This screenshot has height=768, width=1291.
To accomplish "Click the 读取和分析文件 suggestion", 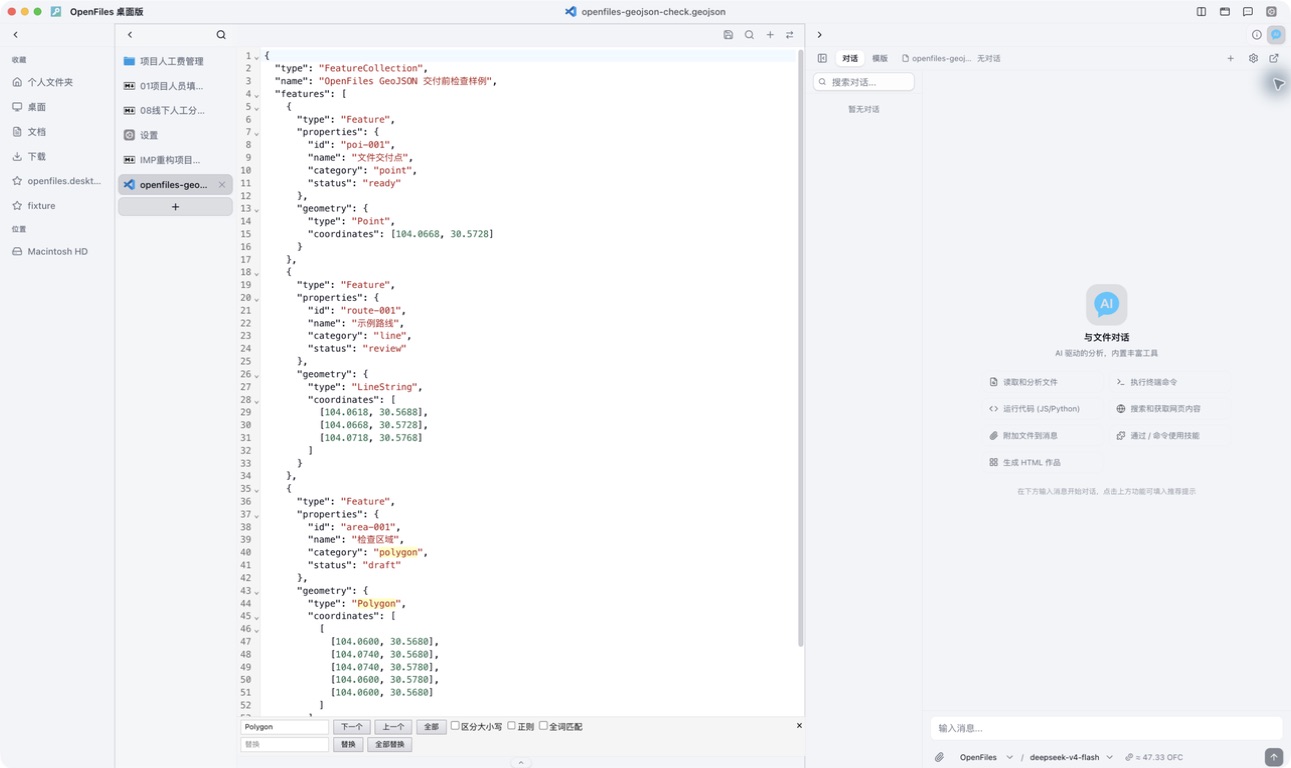I will click(x=1025, y=382).
